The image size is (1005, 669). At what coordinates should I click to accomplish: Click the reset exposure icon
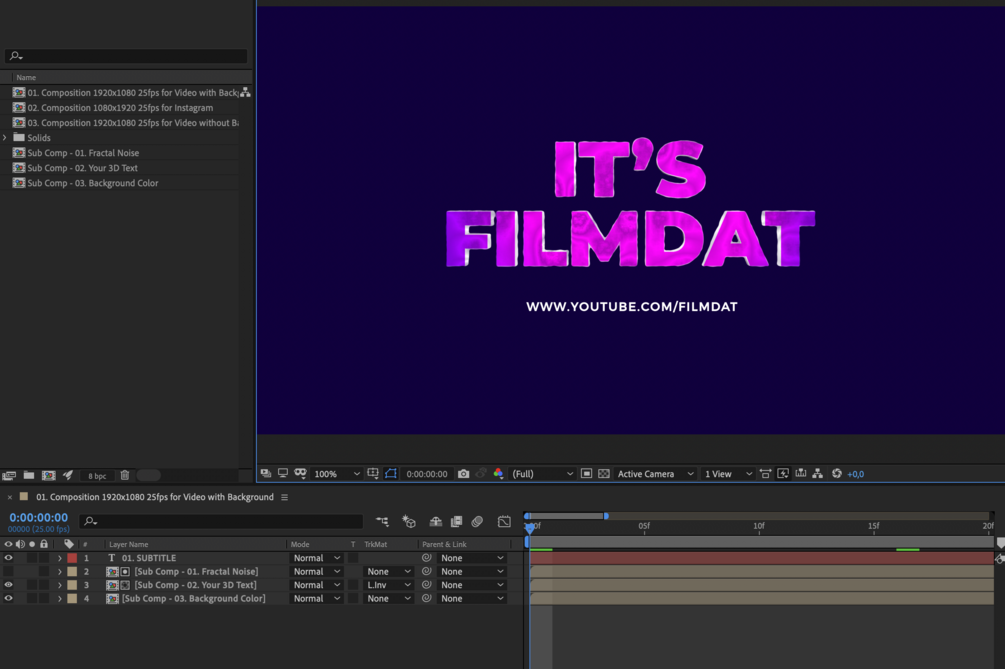click(836, 474)
